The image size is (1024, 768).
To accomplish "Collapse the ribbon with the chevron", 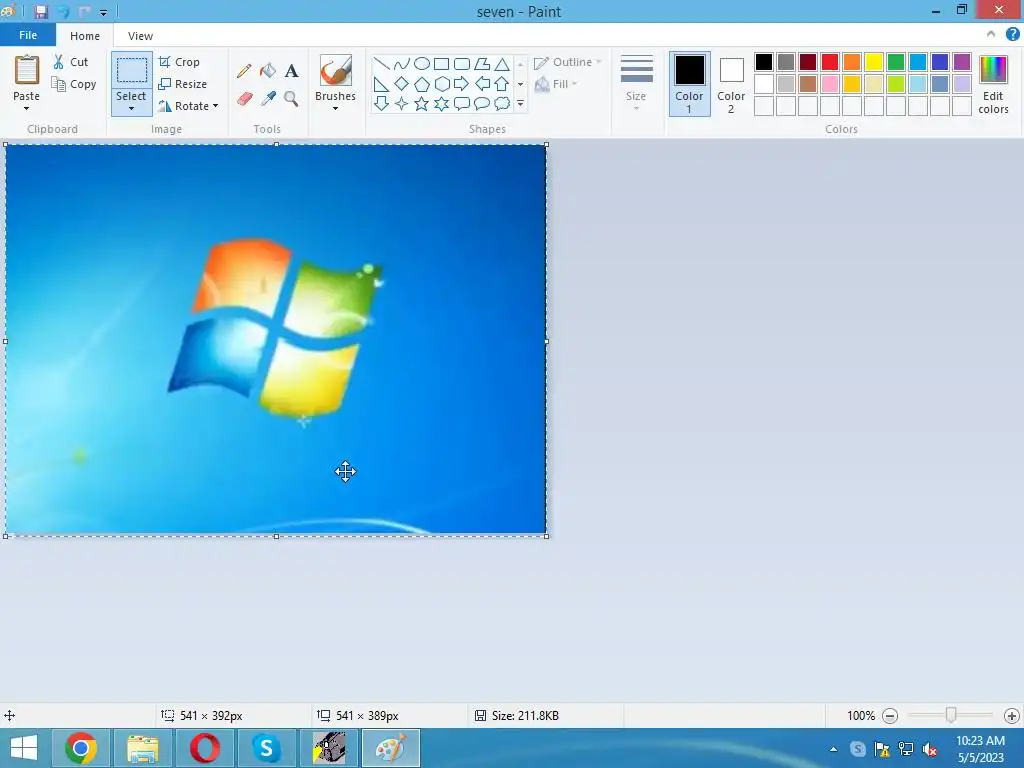I will [991, 35].
